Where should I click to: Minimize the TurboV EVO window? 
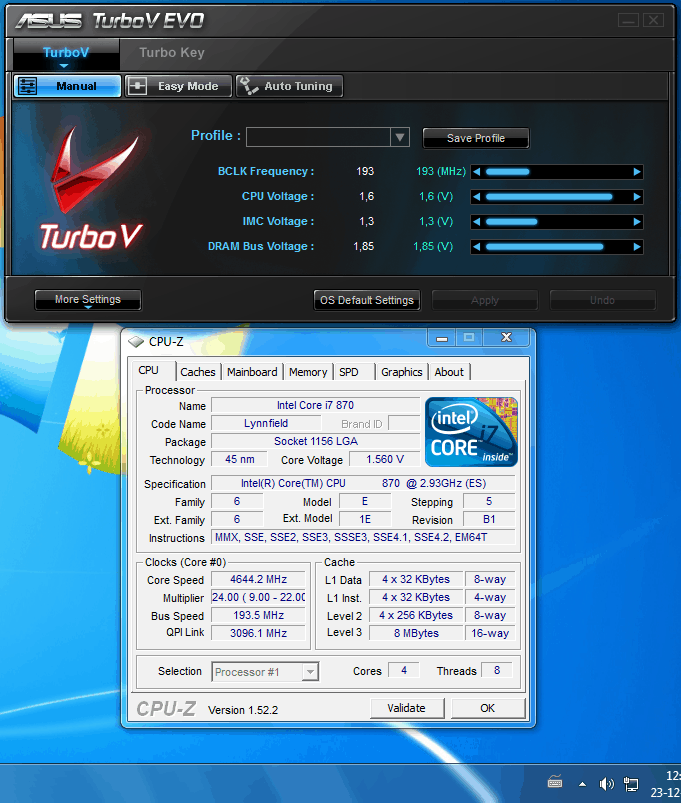(628, 20)
